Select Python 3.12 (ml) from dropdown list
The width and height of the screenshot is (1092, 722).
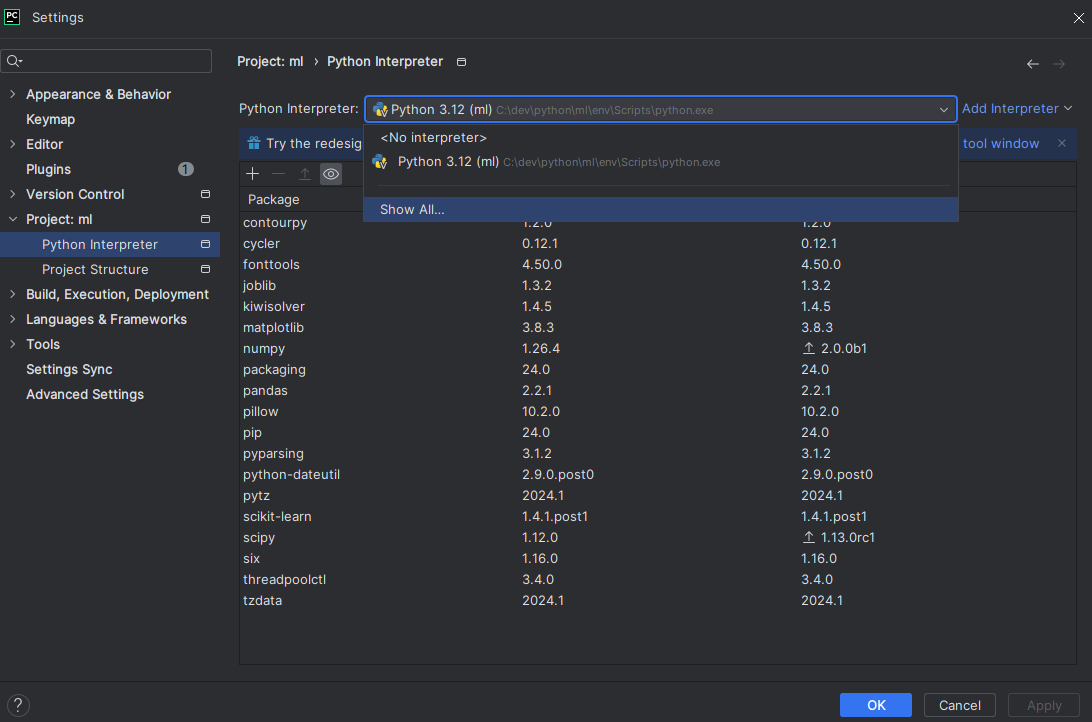pos(660,162)
